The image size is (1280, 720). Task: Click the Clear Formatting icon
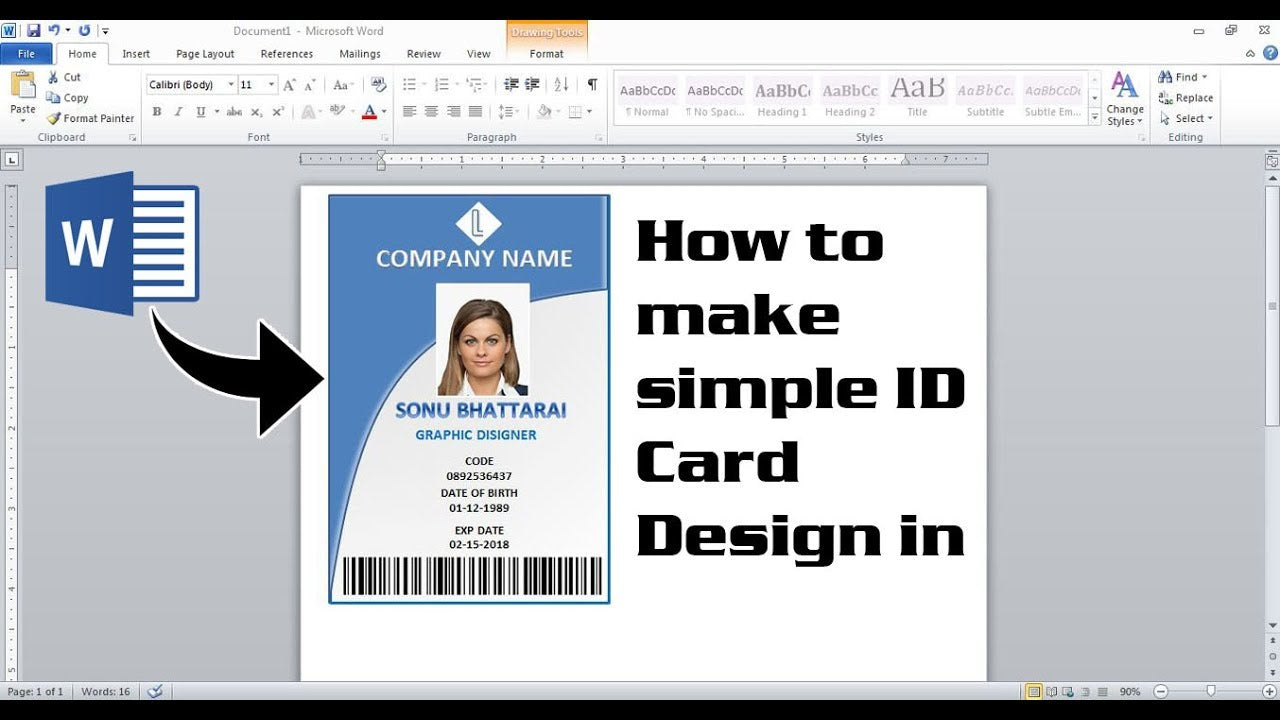378,85
